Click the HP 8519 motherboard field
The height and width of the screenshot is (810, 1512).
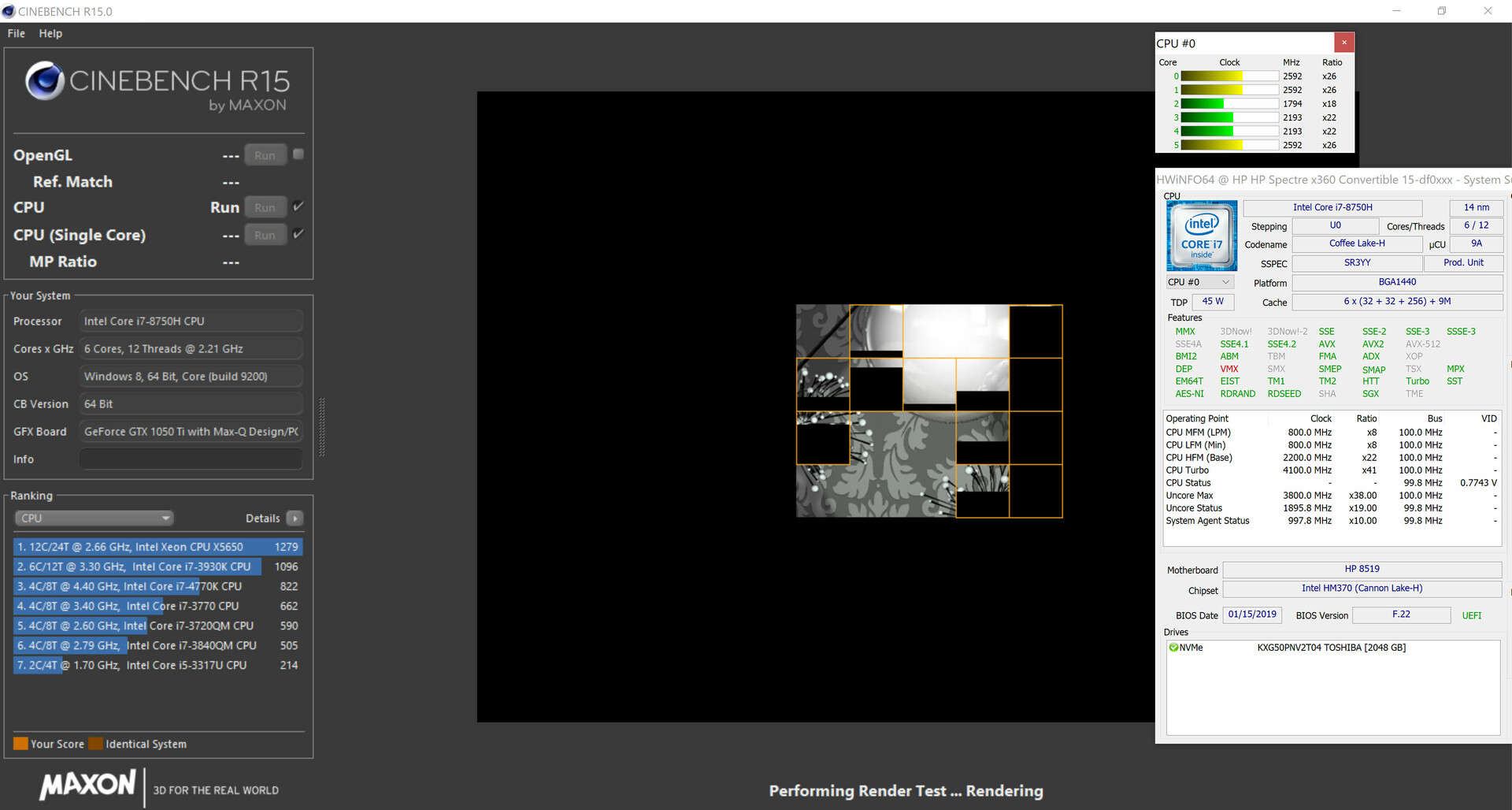1362,569
